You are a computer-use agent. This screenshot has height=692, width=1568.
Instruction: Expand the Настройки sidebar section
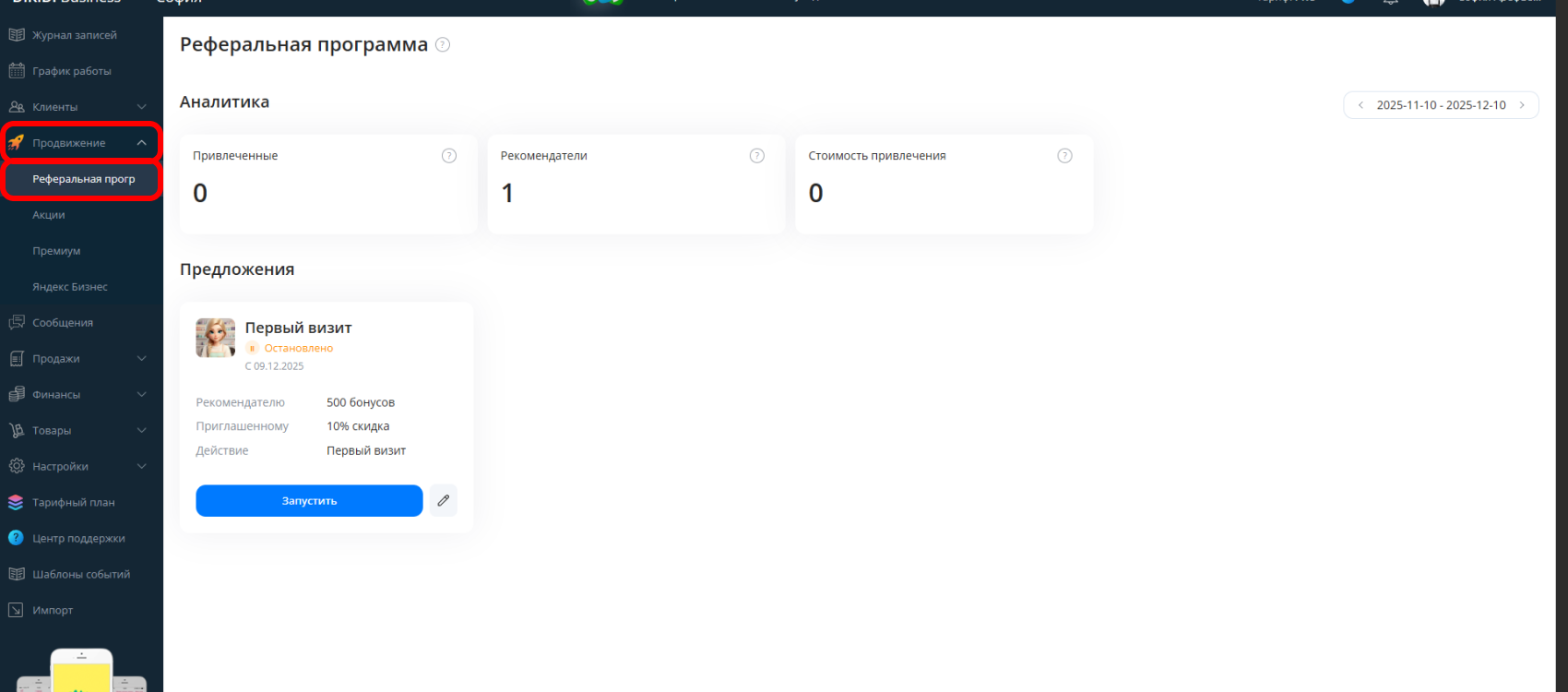141,467
